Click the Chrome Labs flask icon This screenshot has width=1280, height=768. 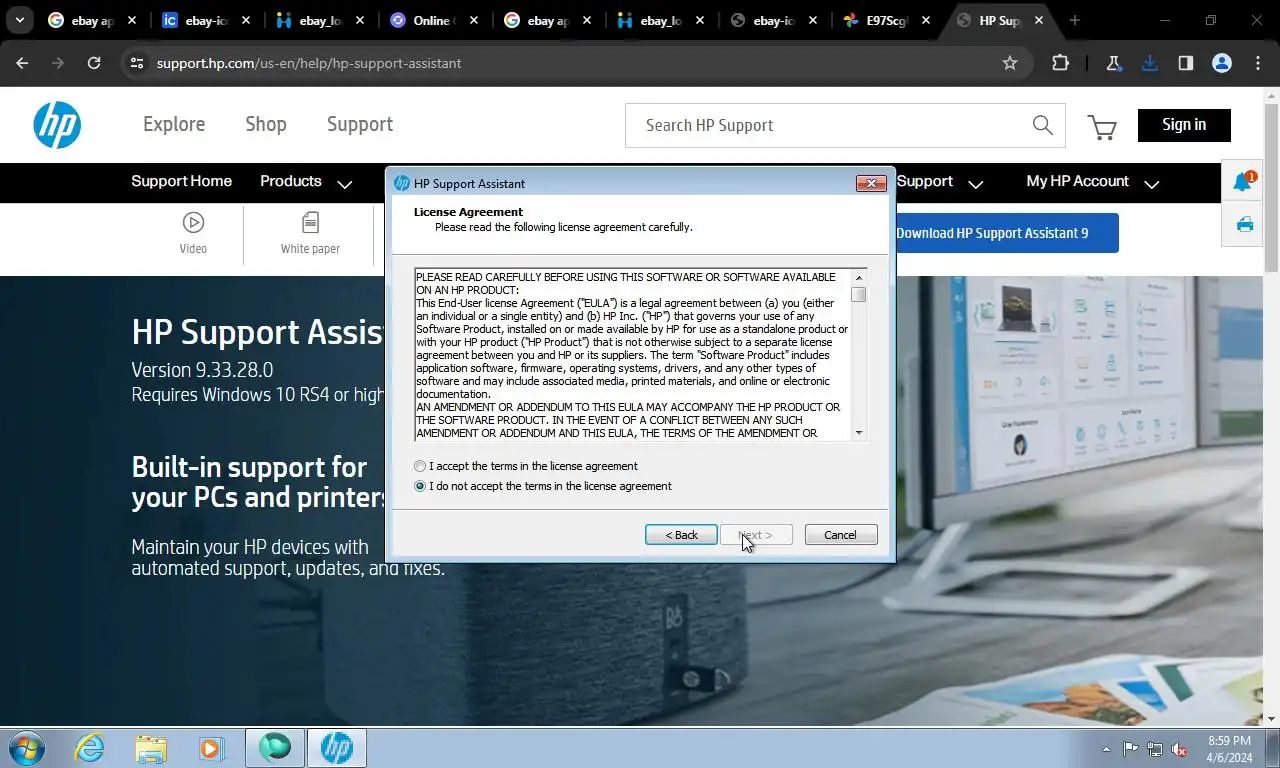point(1113,63)
